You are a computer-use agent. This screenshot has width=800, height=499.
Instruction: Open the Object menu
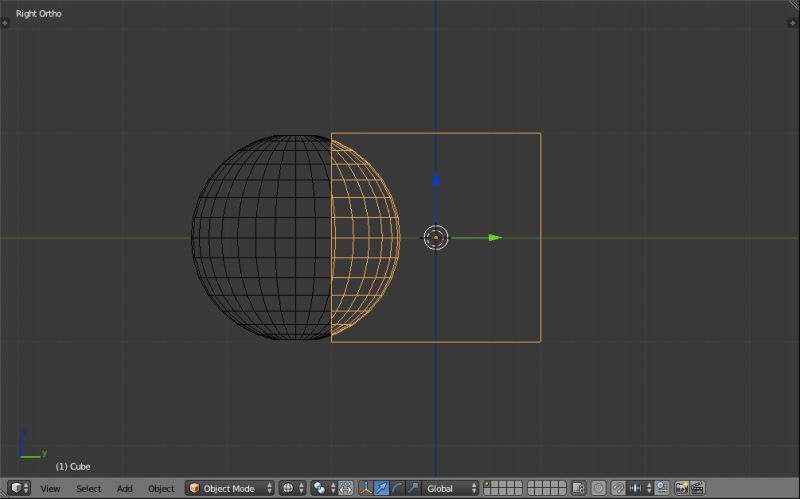click(161, 488)
